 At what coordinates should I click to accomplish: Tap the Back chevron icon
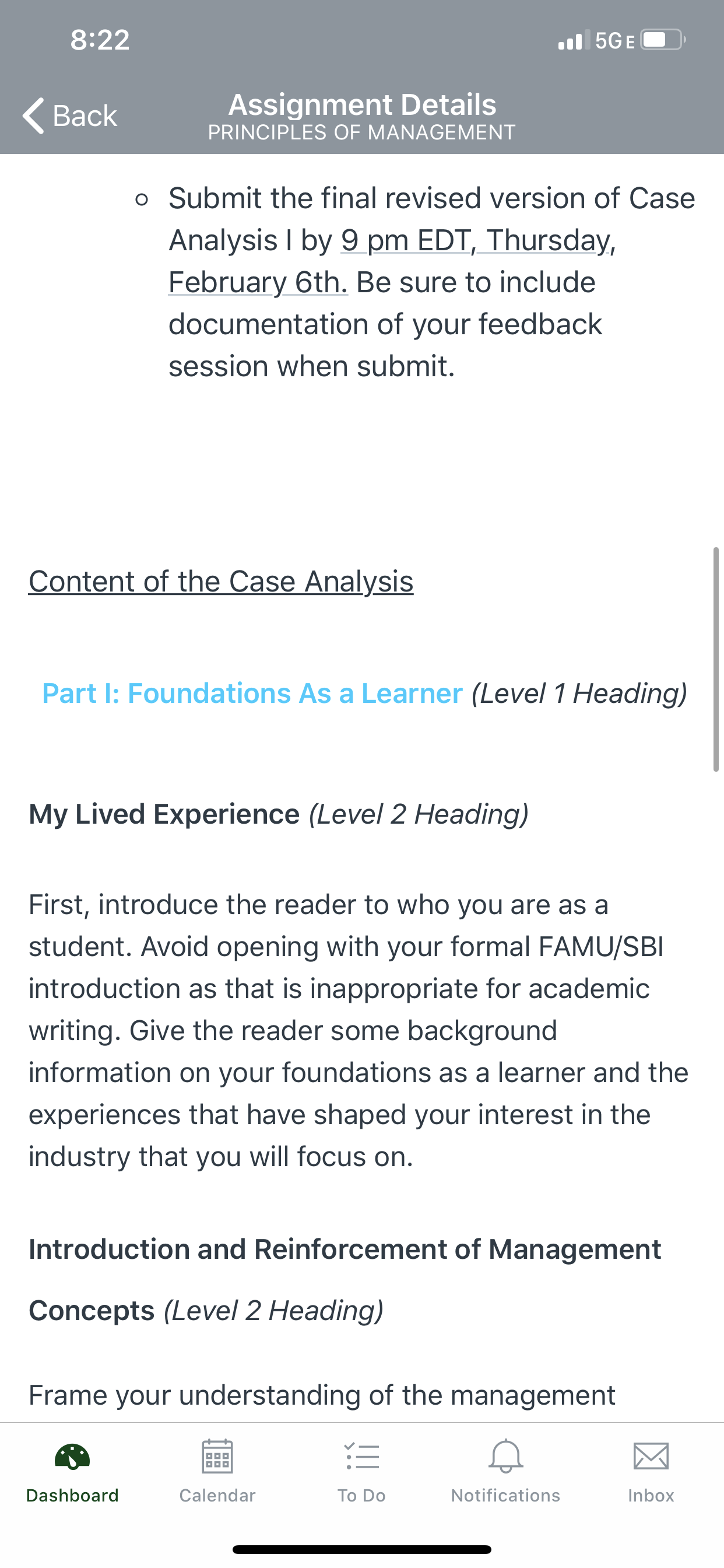33,115
